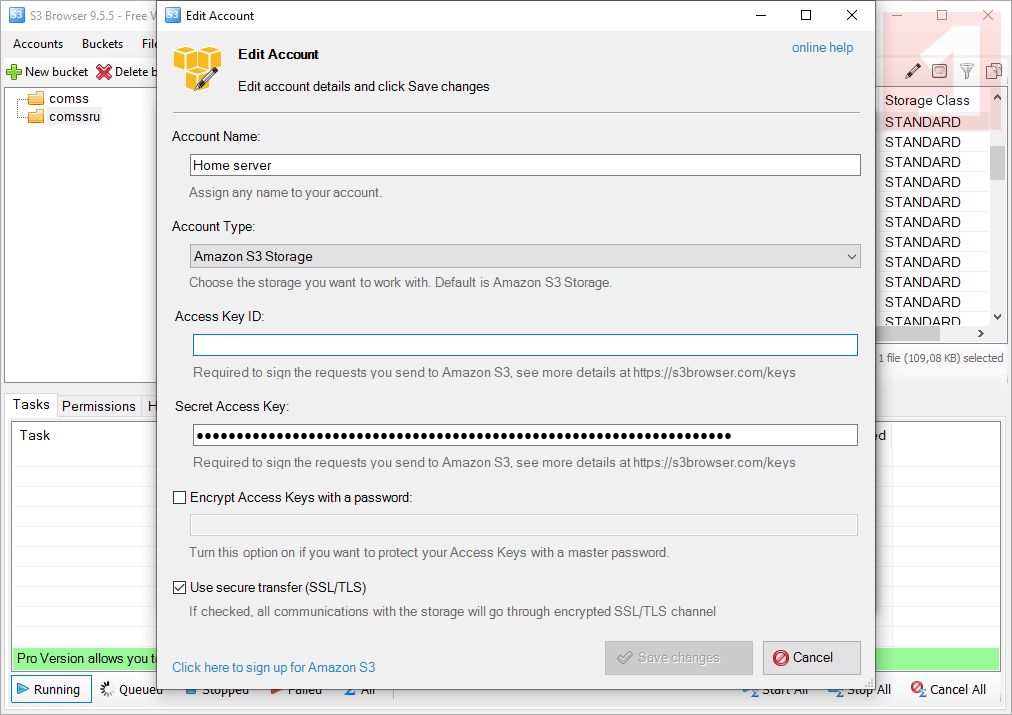Click the copy documents icon
The width and height of the screenshot is (1012, 715).
pos(993,71)
